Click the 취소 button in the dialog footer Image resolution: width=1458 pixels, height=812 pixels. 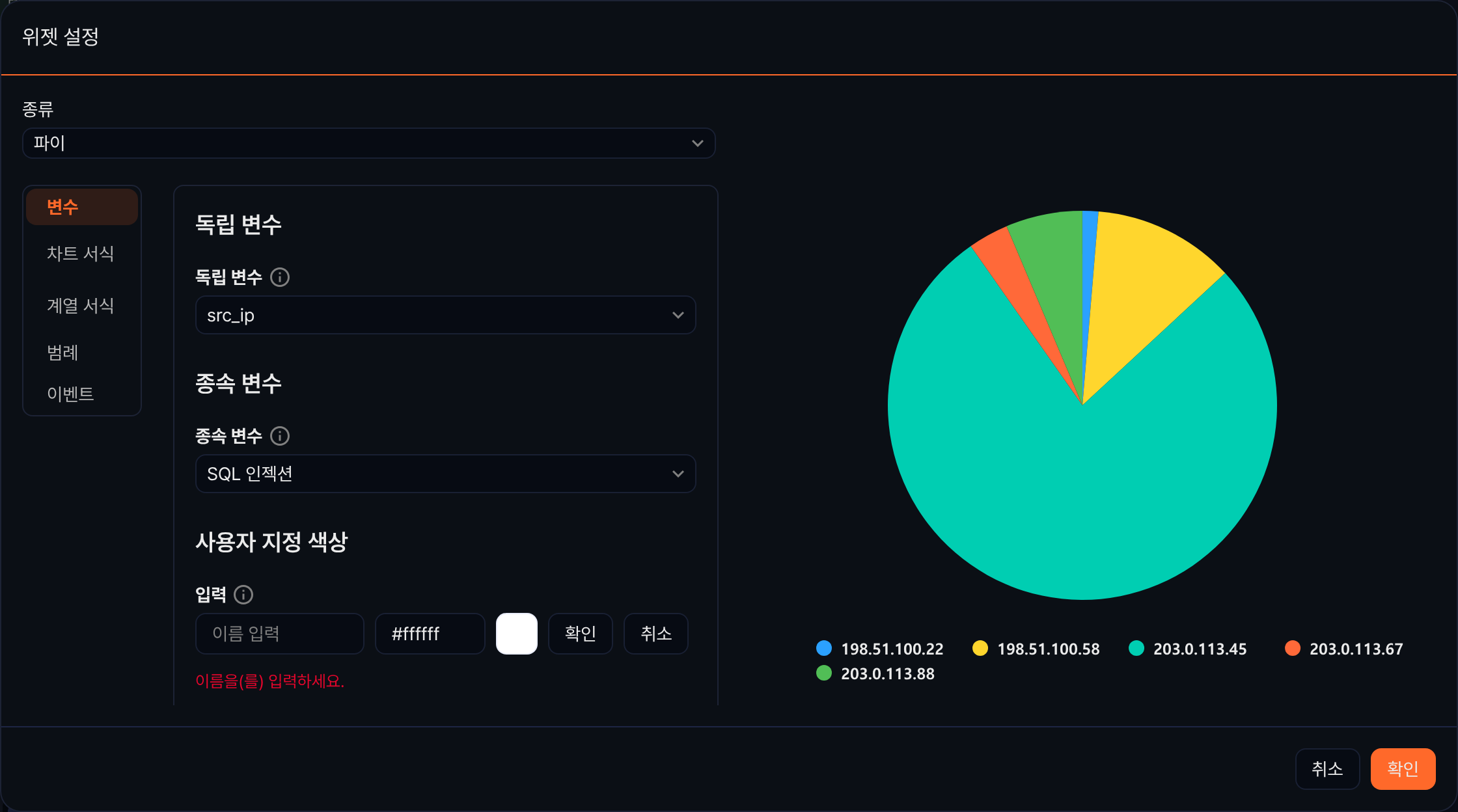pyautogui.click(x=1328, y=769)
